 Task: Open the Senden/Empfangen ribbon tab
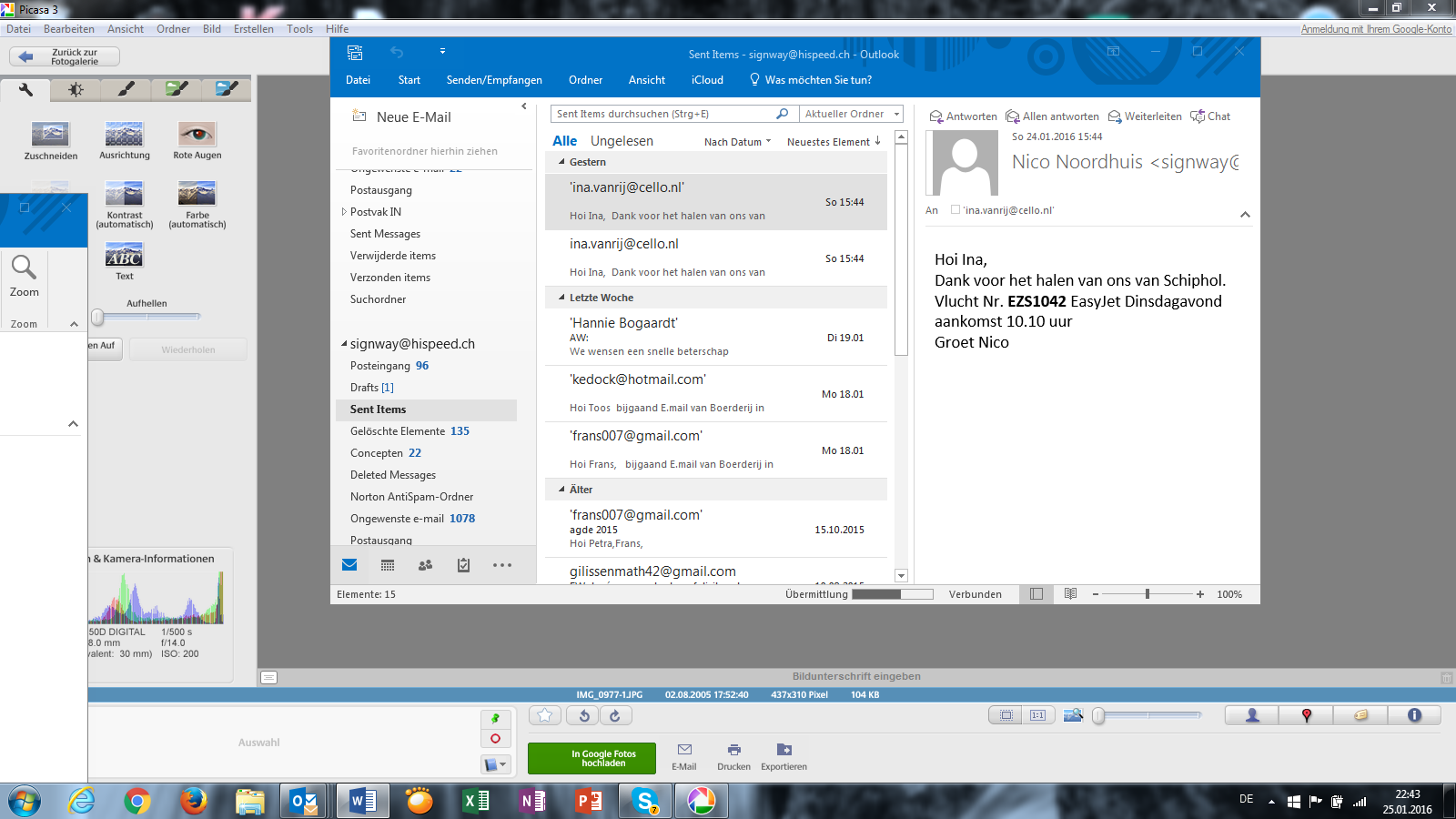tap(494, 80)
